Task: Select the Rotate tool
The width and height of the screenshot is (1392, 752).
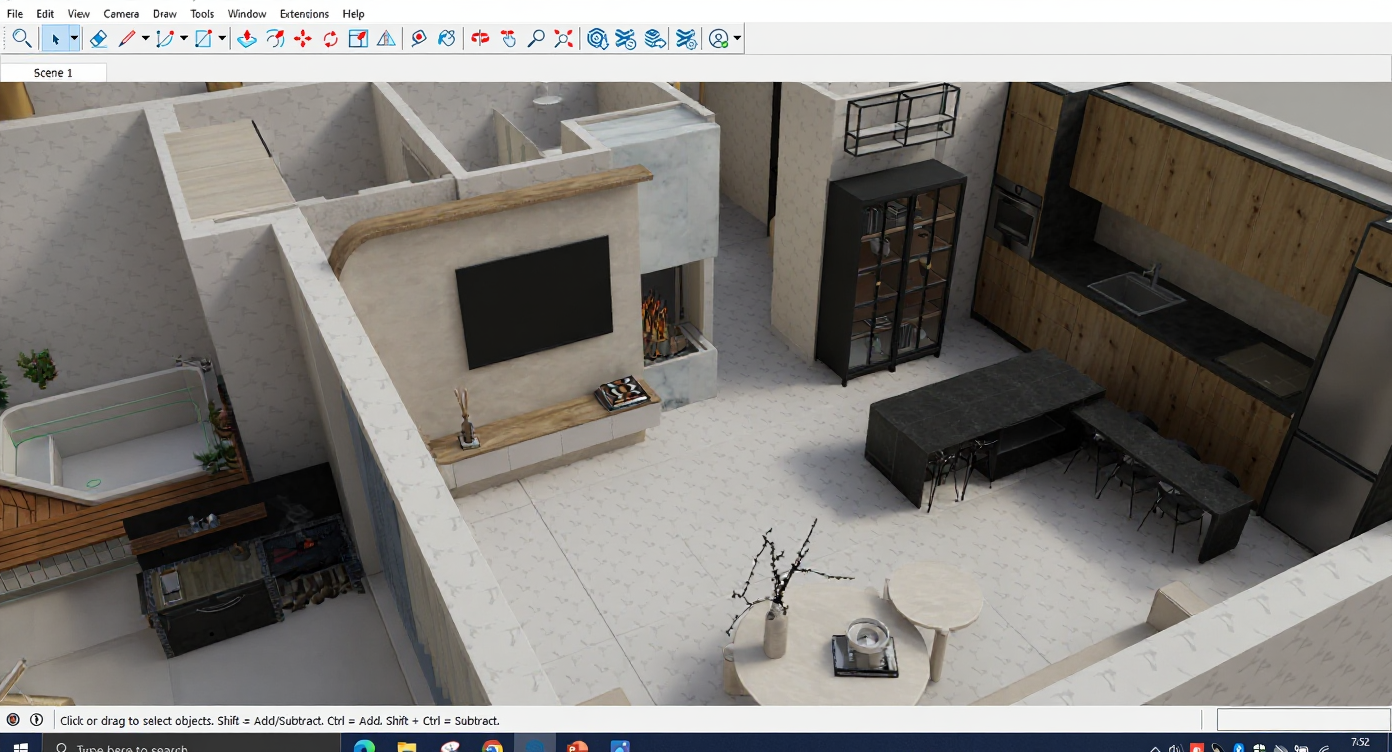Action: tap(331, 39)
